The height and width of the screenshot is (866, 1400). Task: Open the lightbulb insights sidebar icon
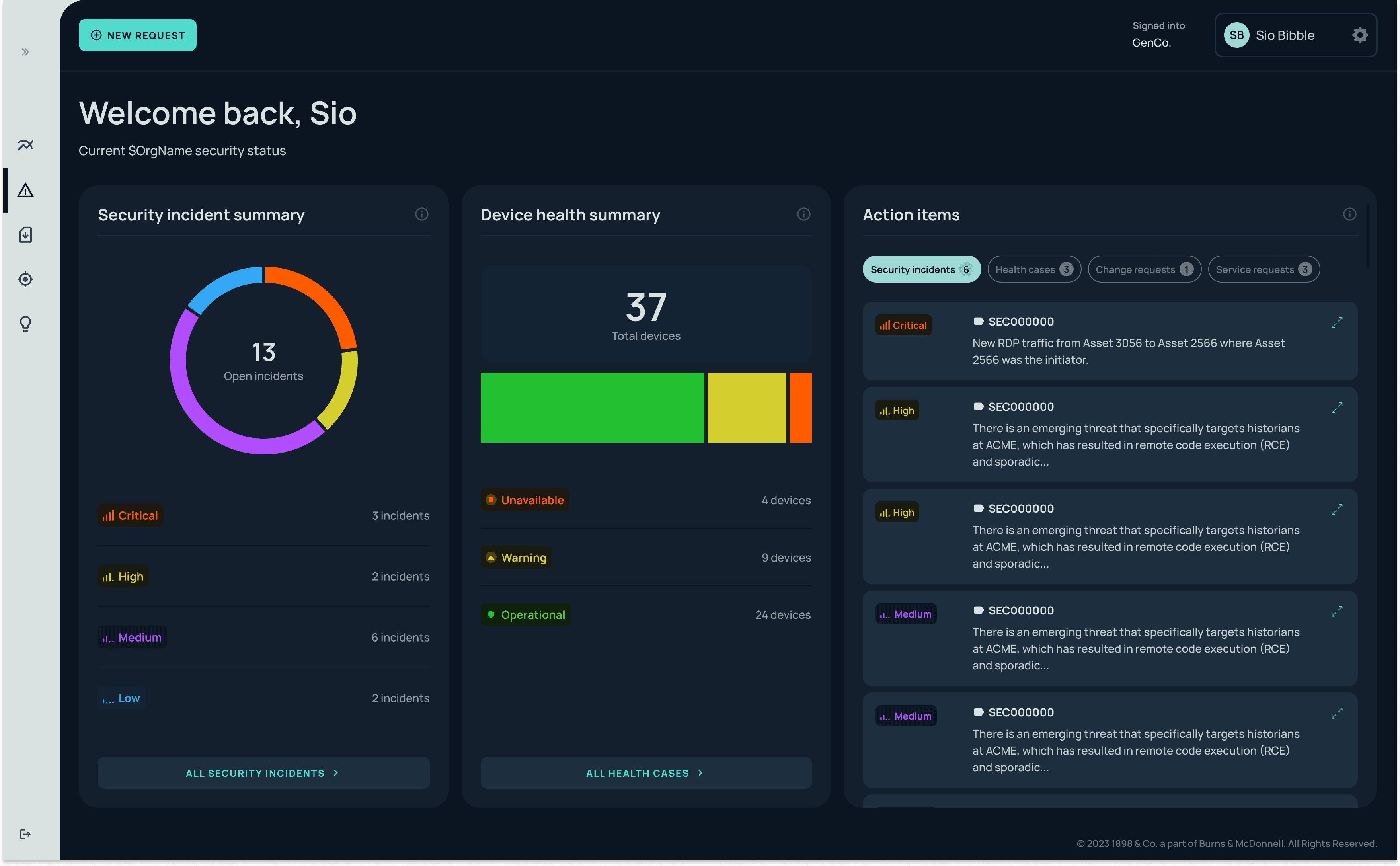pyautogui.click(x=25, y=324)
